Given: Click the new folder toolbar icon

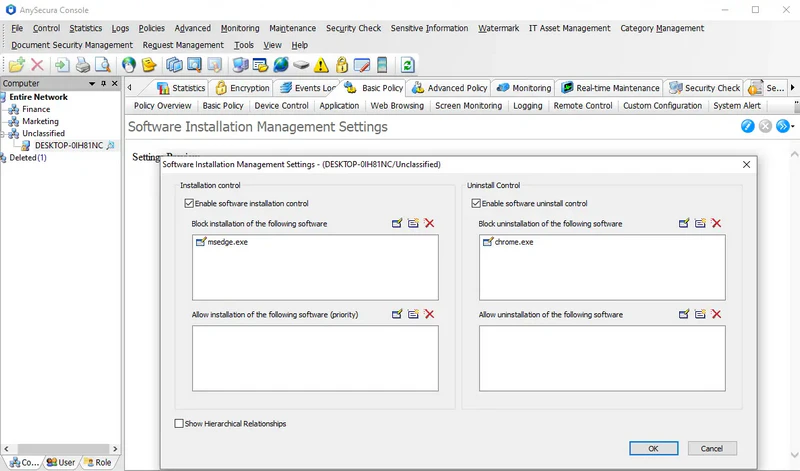Looking at the screenshot, I should 16,65.
